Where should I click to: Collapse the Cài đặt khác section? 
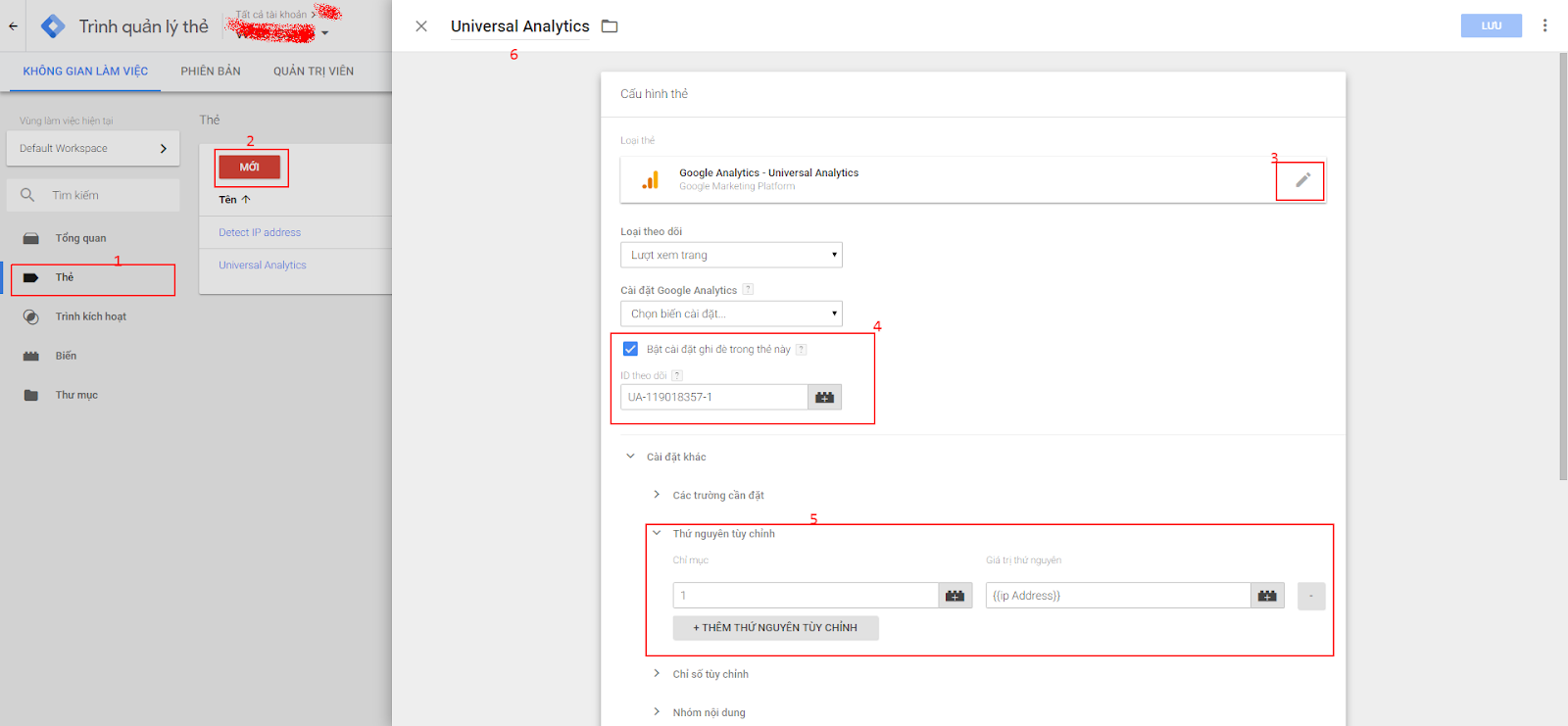pyautogui.click(x=631, y=457)
